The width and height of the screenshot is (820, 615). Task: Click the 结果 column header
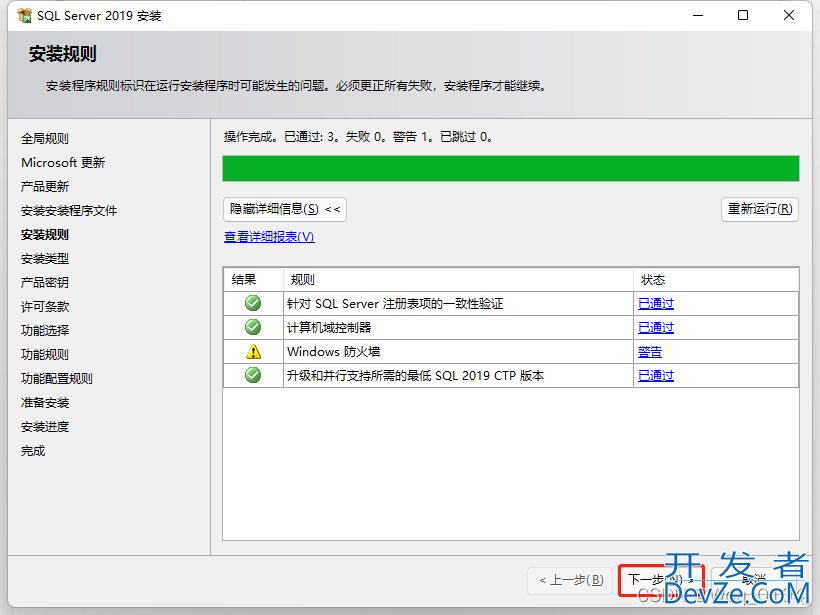(x=254, y=280)
